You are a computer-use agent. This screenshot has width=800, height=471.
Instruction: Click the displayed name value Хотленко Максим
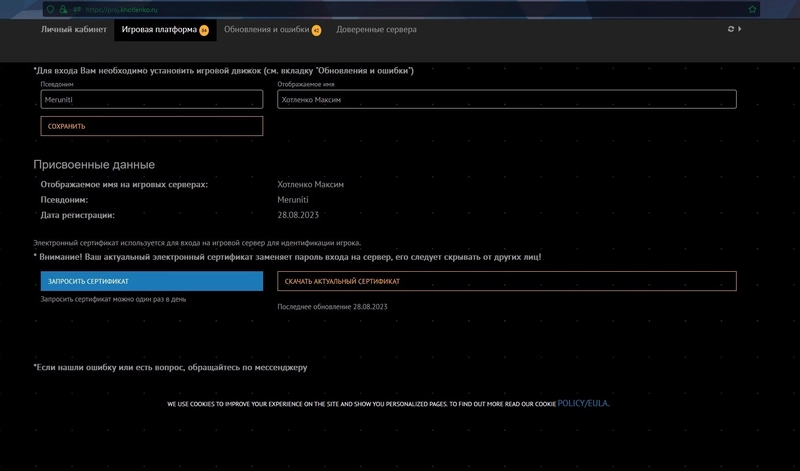(x=310, y=184)
